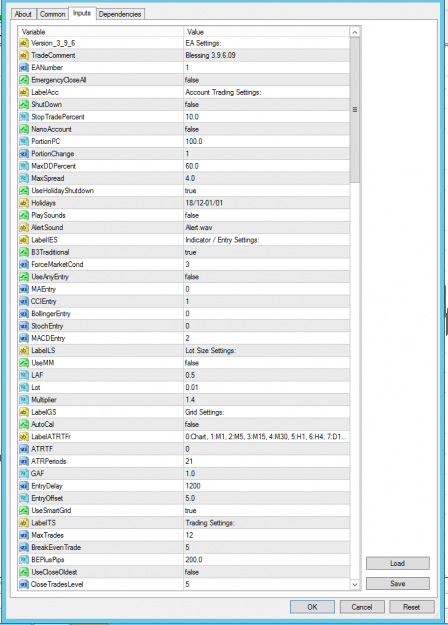Image resolution: width=448 pixels, height=625 pixels.
Task: Select the BollingerEntry variable name
Action: [51, 314]
